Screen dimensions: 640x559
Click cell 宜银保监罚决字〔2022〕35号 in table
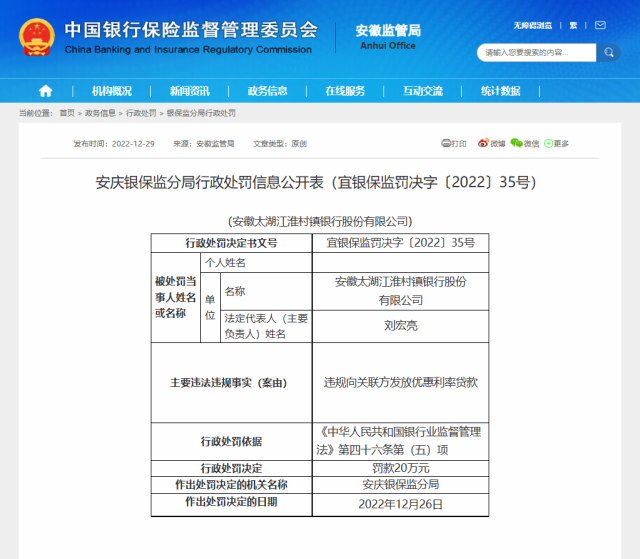click(x=400, y=243)
